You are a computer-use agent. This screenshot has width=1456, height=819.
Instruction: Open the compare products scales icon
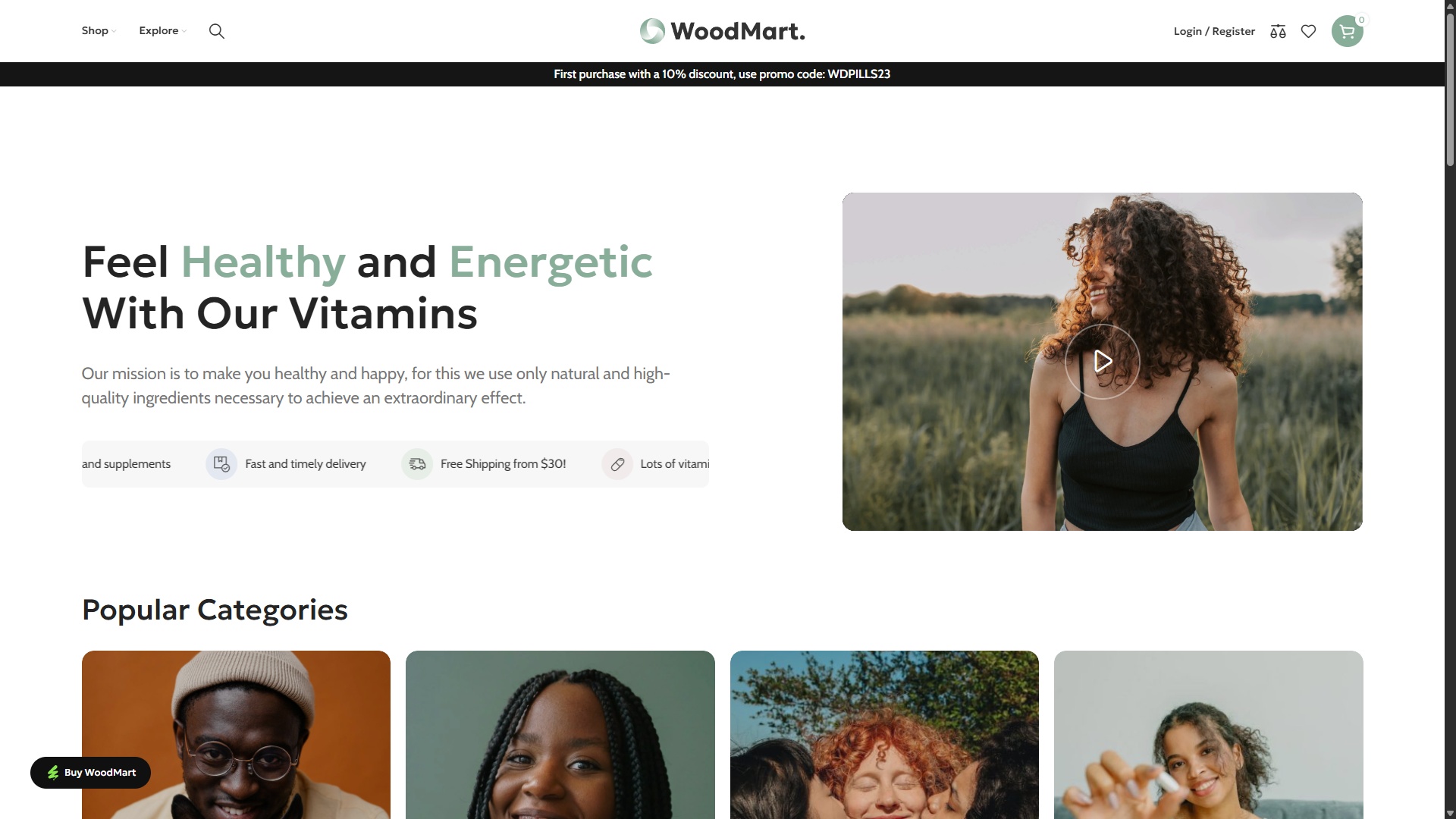click(1278, 31)
